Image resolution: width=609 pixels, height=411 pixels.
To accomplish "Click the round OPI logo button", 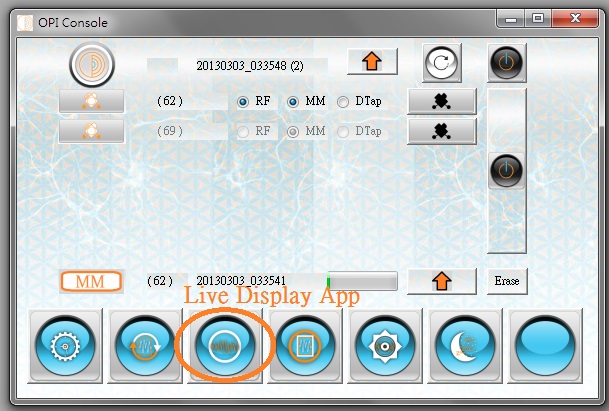I will click(x=92, y=65).
